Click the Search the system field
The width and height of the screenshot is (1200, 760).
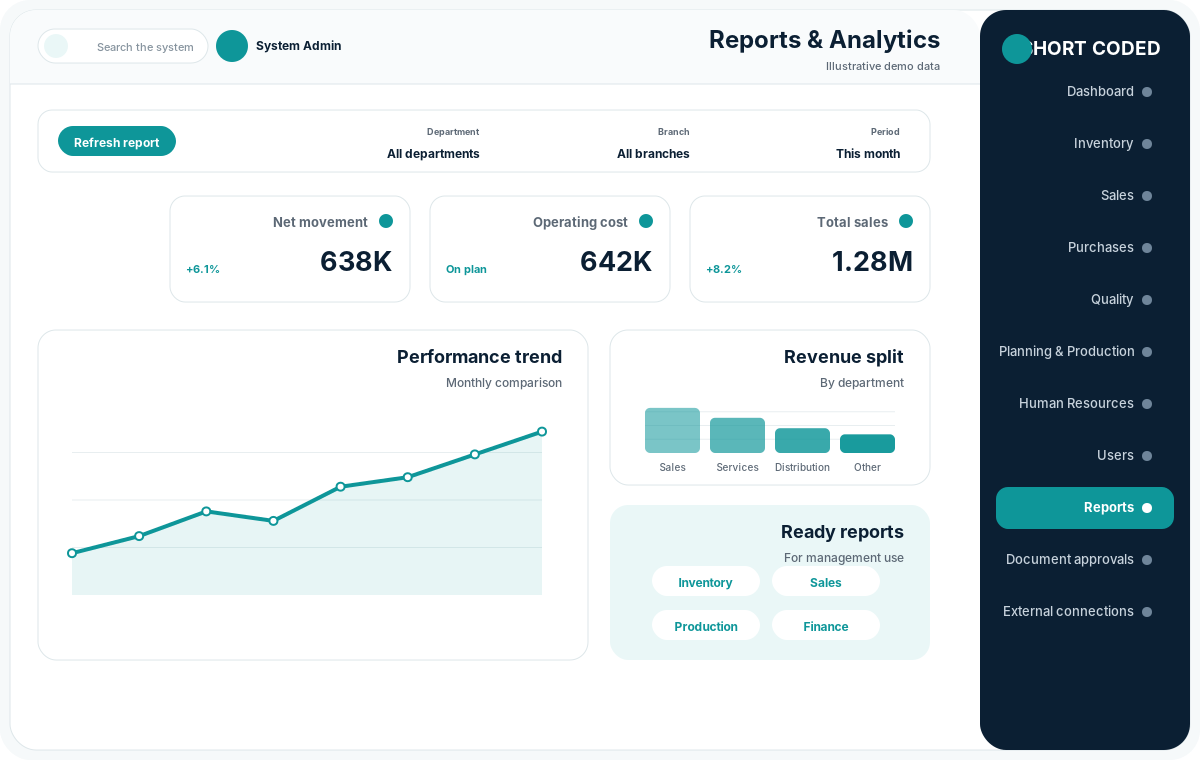click(123, 46)
